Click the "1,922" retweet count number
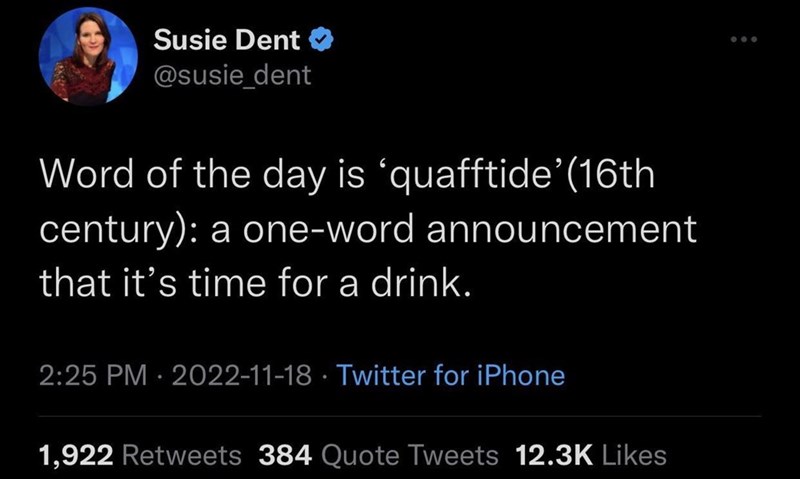The image size is (800, 479). (x=77, y=455)
